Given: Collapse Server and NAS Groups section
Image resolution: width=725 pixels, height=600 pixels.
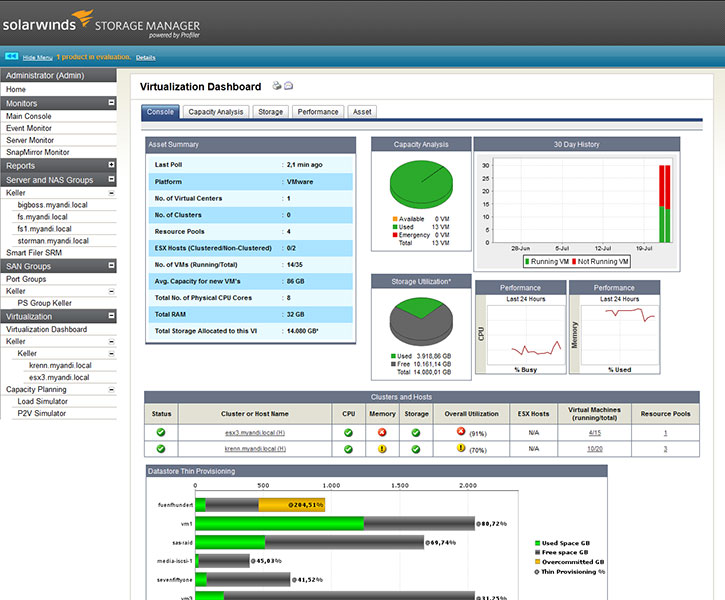Looking at the screenshot, I should [x=111, y=179].
